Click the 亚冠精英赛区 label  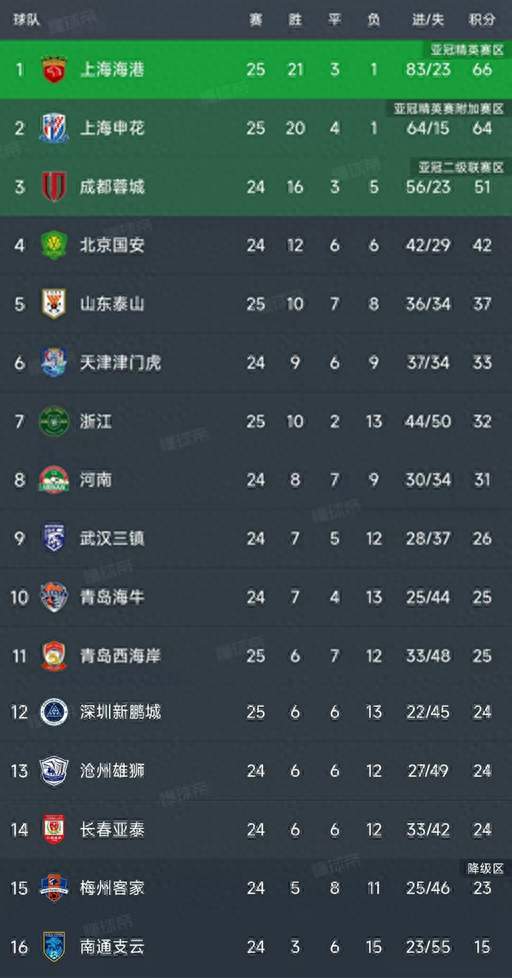click(x=467, y=51)
